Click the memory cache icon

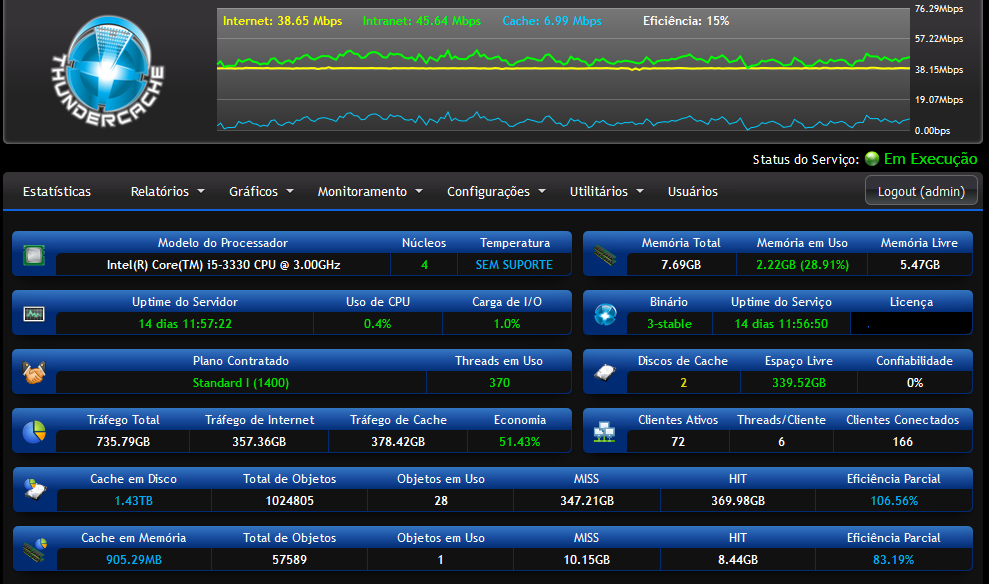(35, 549)
